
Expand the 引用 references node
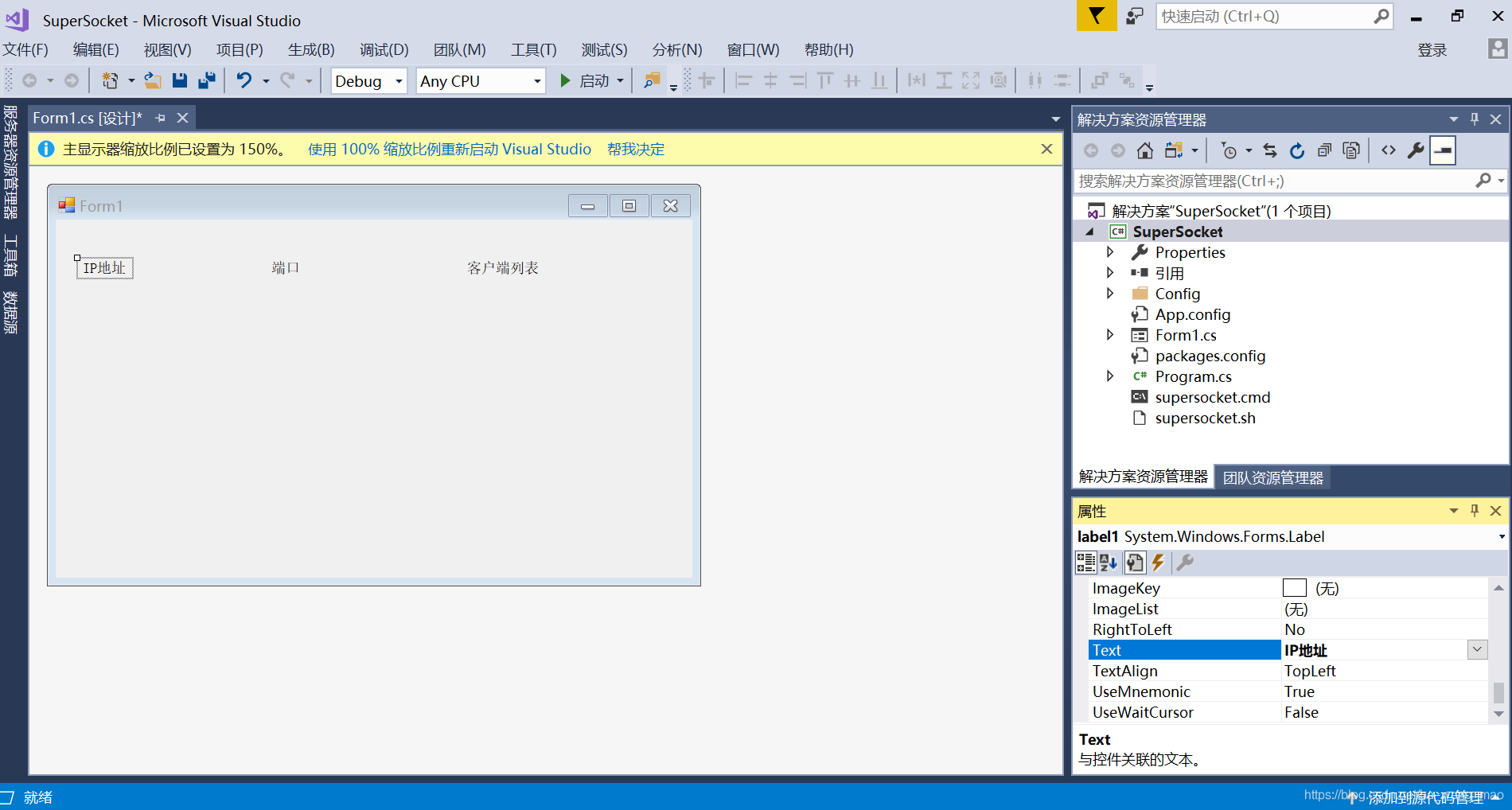coord(1110,273)
